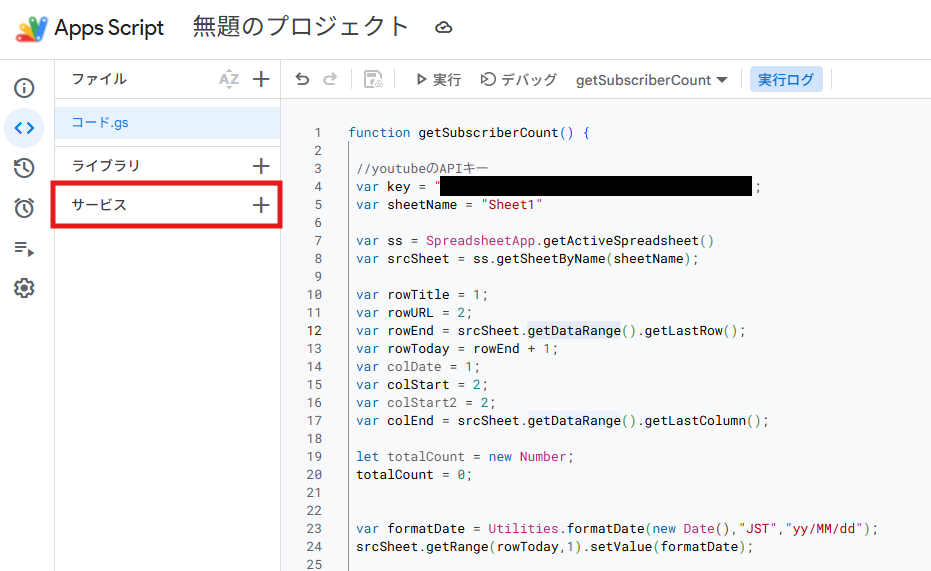Click rowURL variable on line 11
The image size is (931, 571).
coord(410,313)
